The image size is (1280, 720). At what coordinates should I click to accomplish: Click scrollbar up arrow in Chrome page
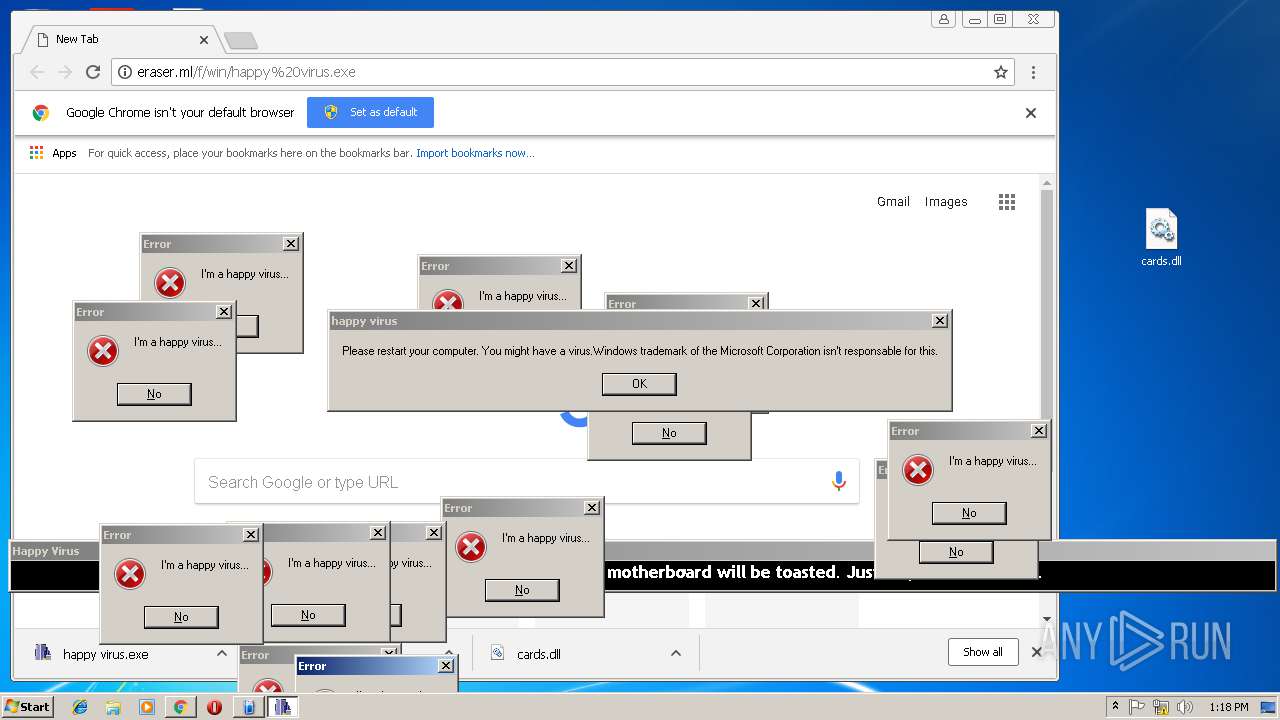1047,182
